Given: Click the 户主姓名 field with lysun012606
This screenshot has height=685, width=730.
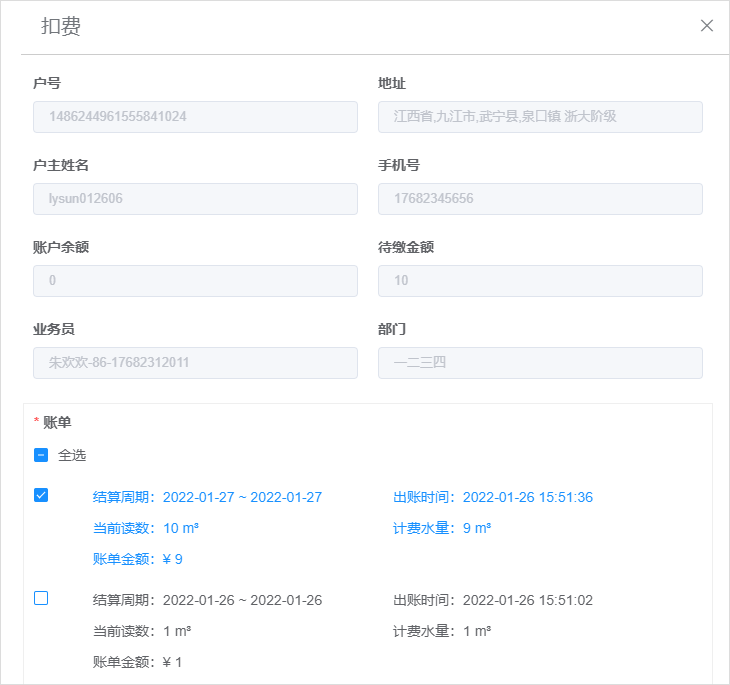Looking at the screenshot, I should tap(196, 199).
